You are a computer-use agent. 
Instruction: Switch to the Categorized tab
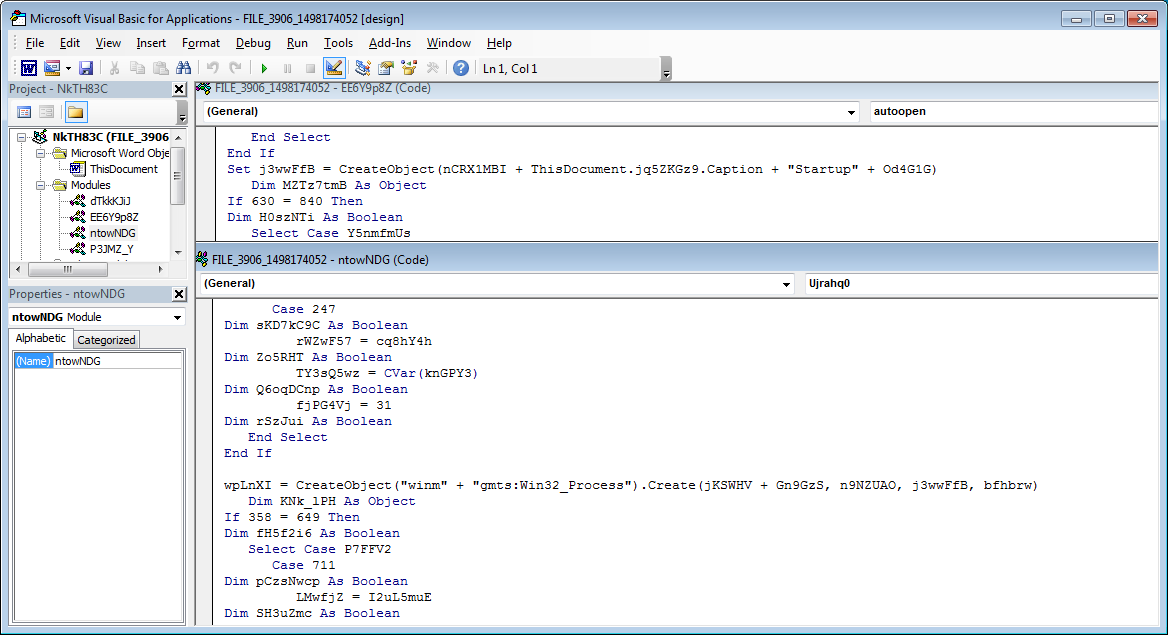(x=107, y=340)
